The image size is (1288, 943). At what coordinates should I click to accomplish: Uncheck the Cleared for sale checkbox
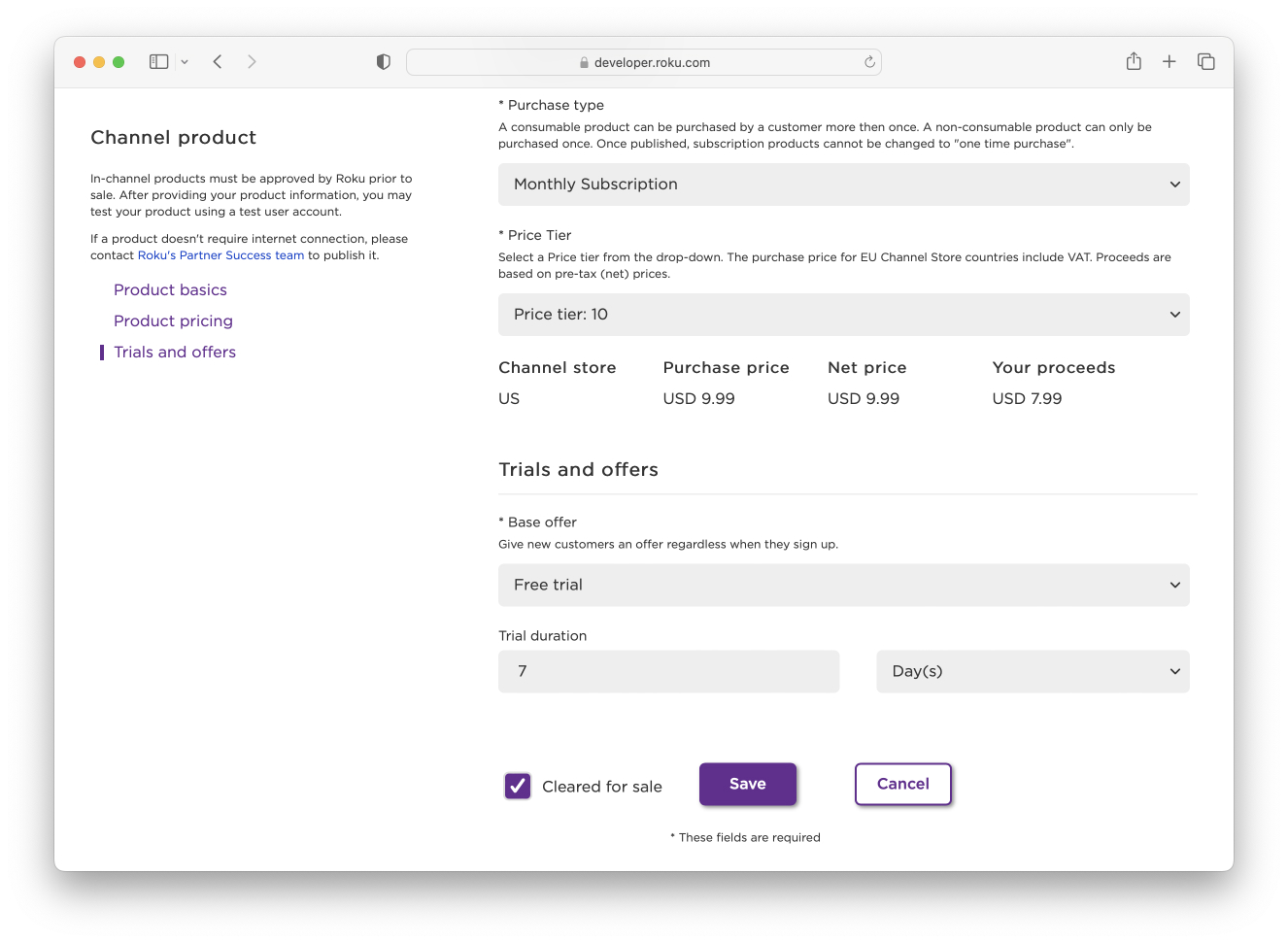point(518,786)
